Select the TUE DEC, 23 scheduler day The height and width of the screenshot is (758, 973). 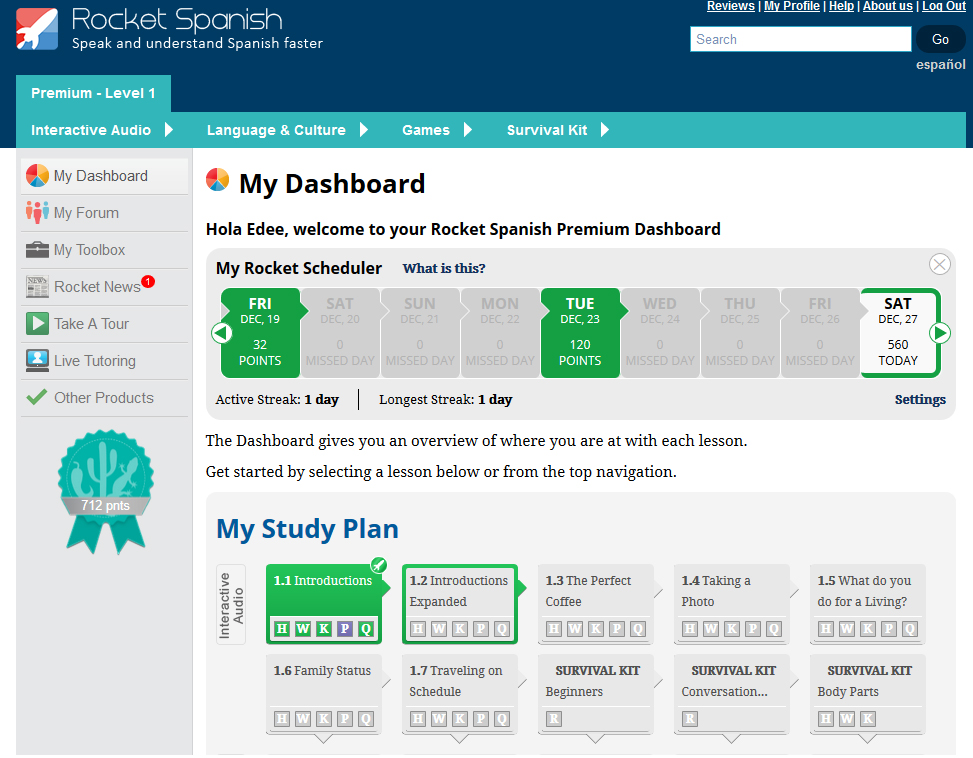pyautogui.click(x=580, y=332)
